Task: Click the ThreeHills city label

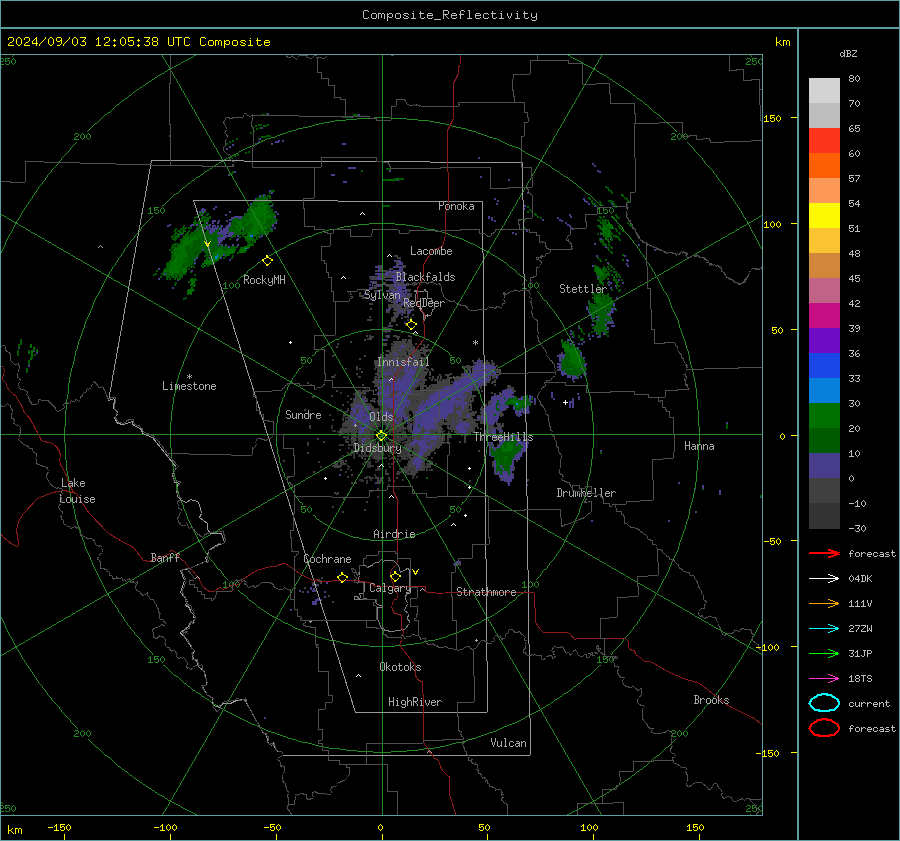Action: pos(503,437)
